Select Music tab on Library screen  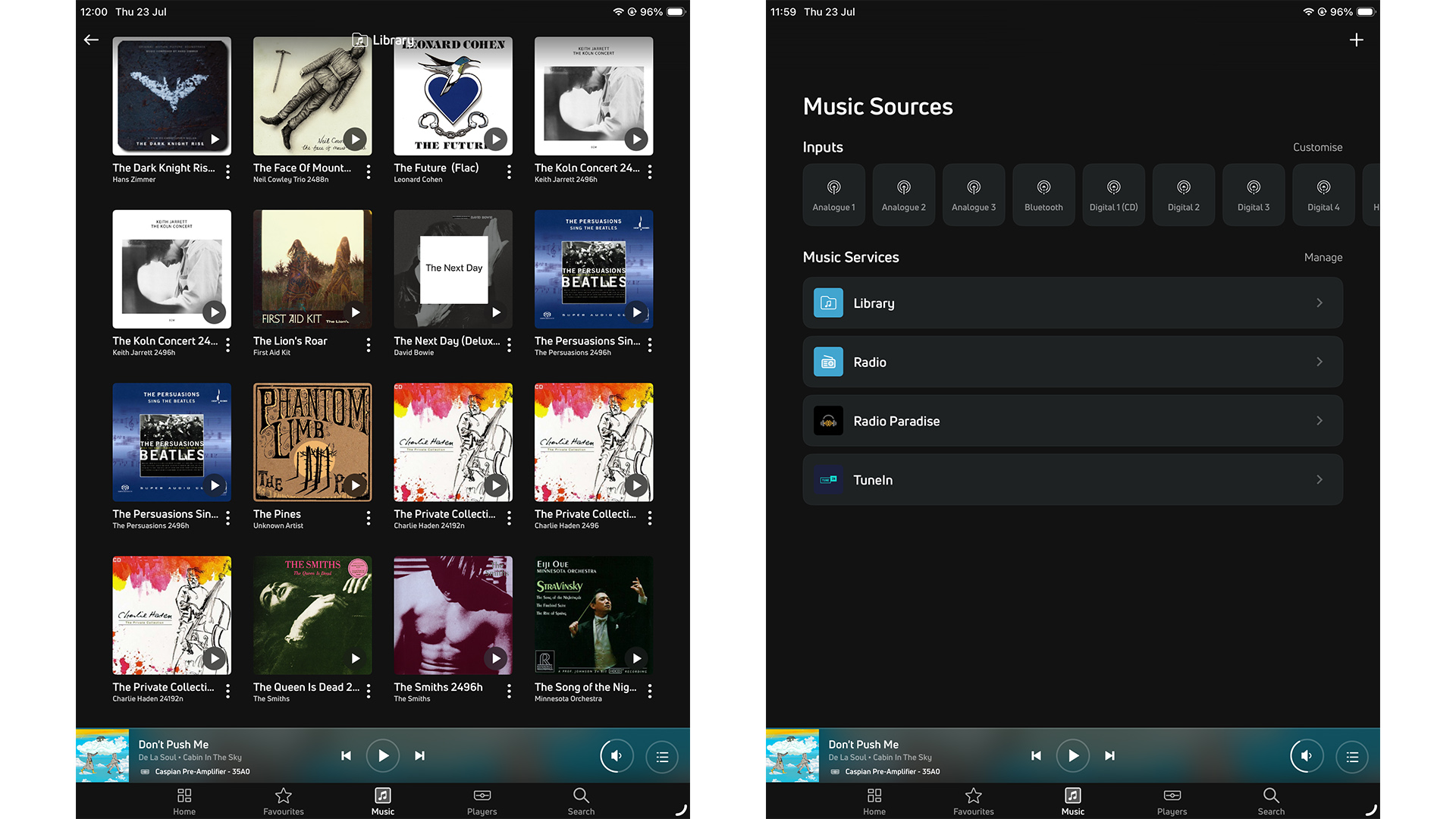(383, 801)
